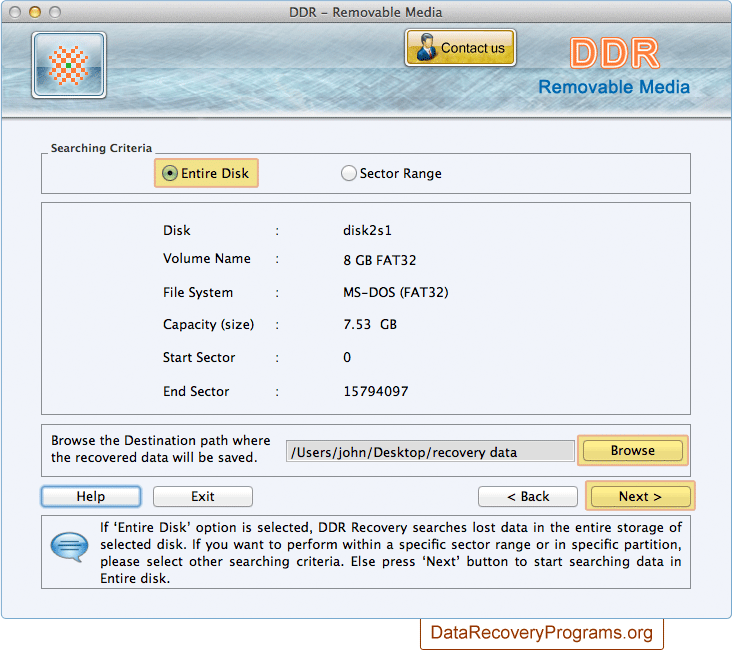This screenshot has height=650, width=732.
Task: Click the blue speech bubble info icon
Action: point(69,547)
